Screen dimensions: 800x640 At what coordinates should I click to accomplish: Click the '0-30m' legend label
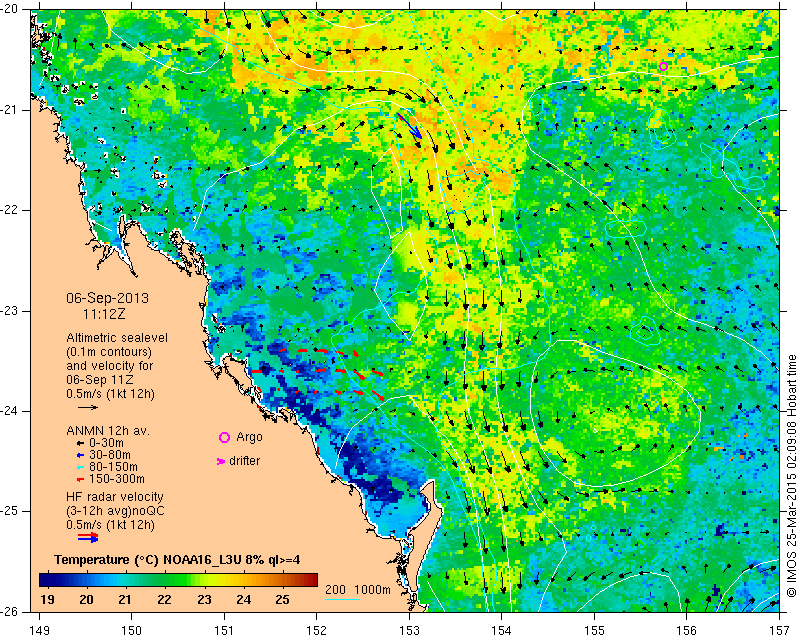106,443
